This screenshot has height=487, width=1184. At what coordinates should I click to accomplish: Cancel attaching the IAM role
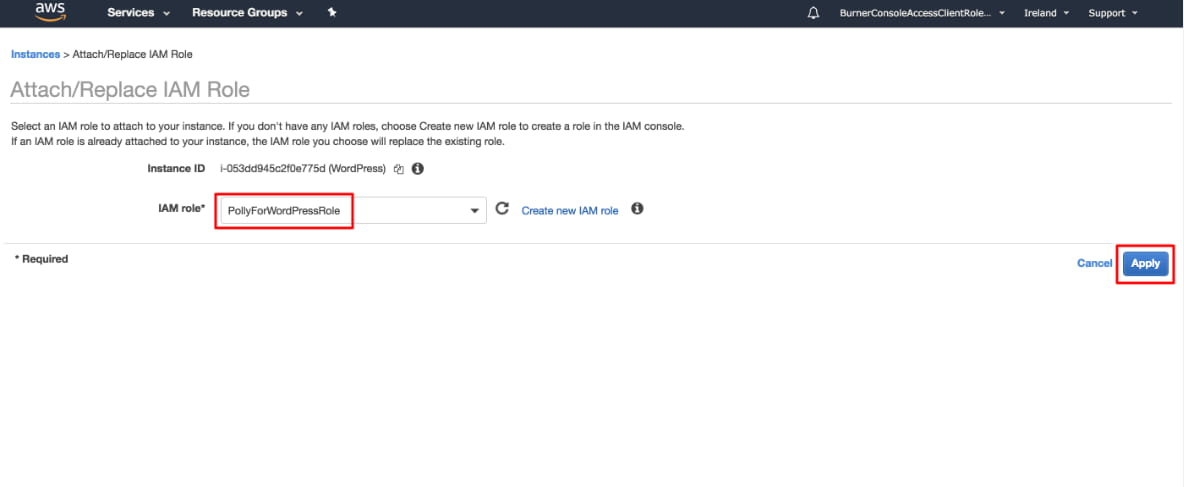1094,263
